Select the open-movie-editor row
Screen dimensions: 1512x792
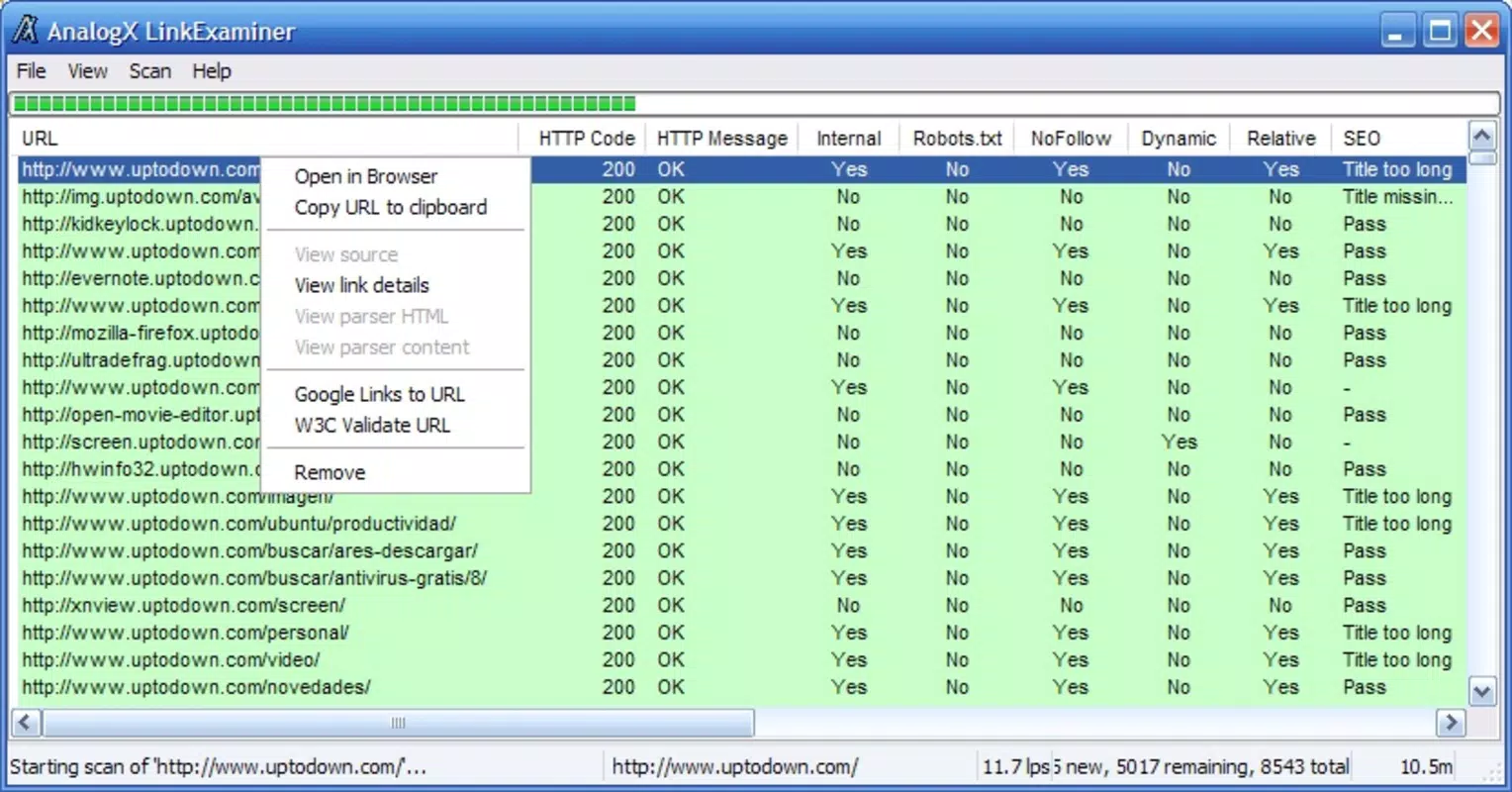coord(742,415)
